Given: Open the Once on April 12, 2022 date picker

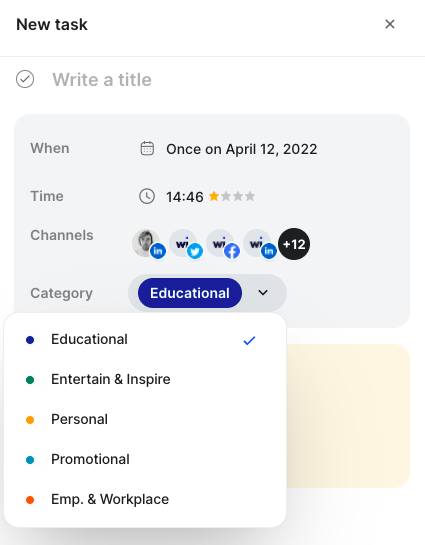Looking at the screenshot, I should click(x=242, y=149).
